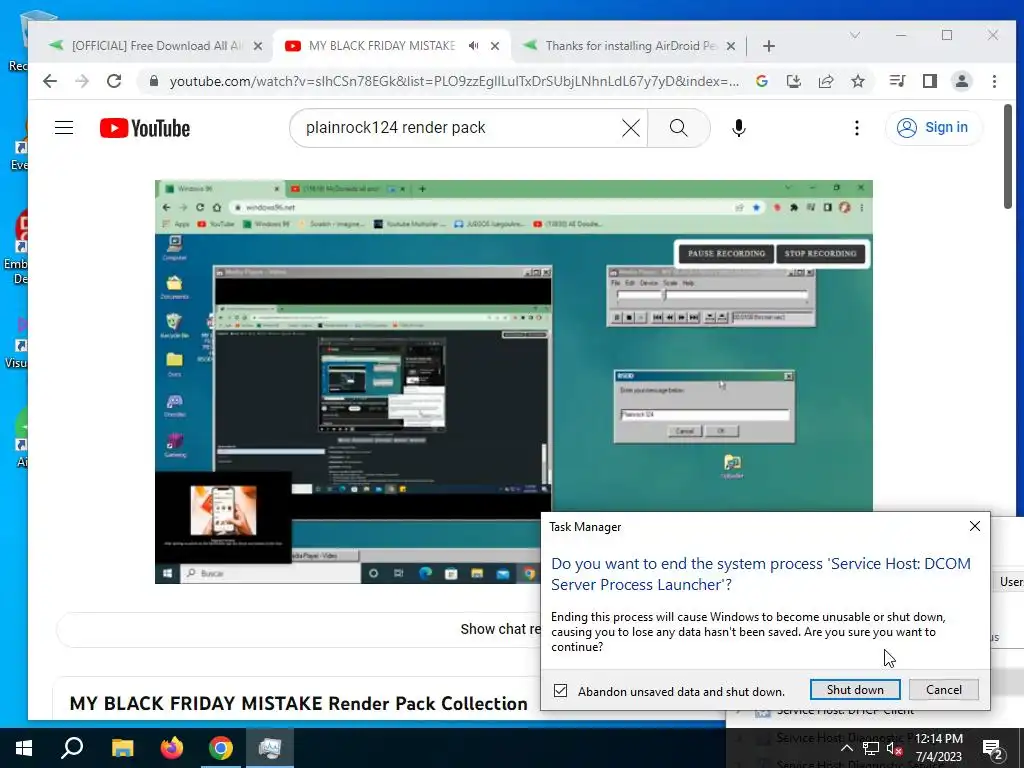
Task: Open the Chrome profile avatar
Action: pyautogui.click(x=961, y=81)
